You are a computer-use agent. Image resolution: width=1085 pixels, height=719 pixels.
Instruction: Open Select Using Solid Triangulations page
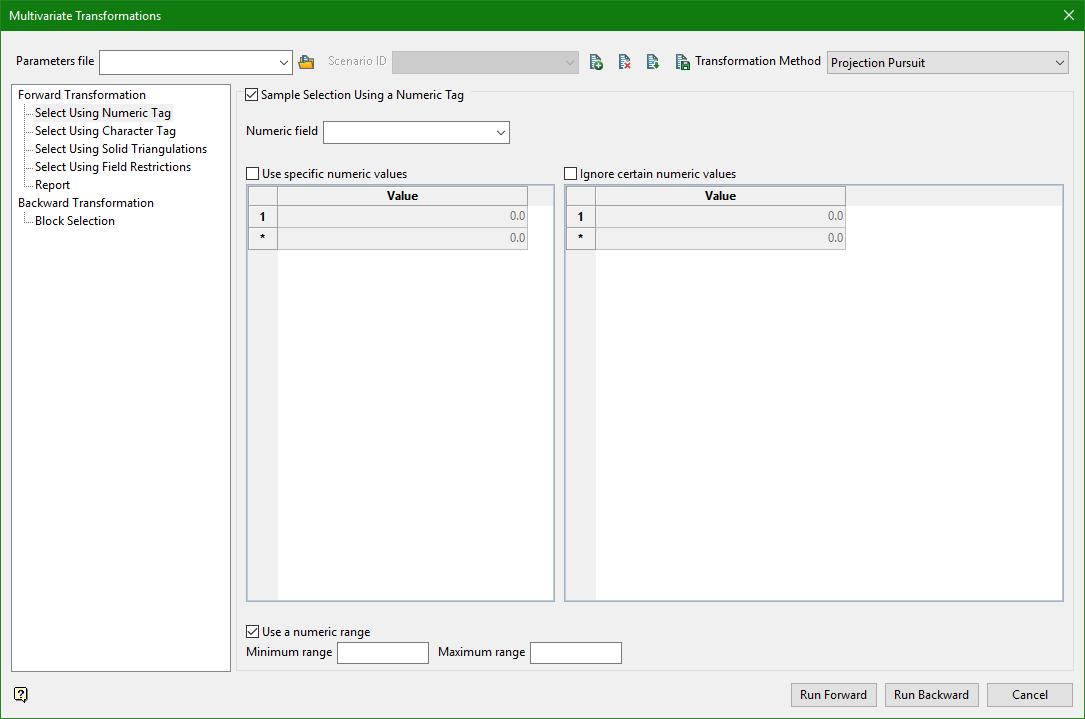(121, 149)
